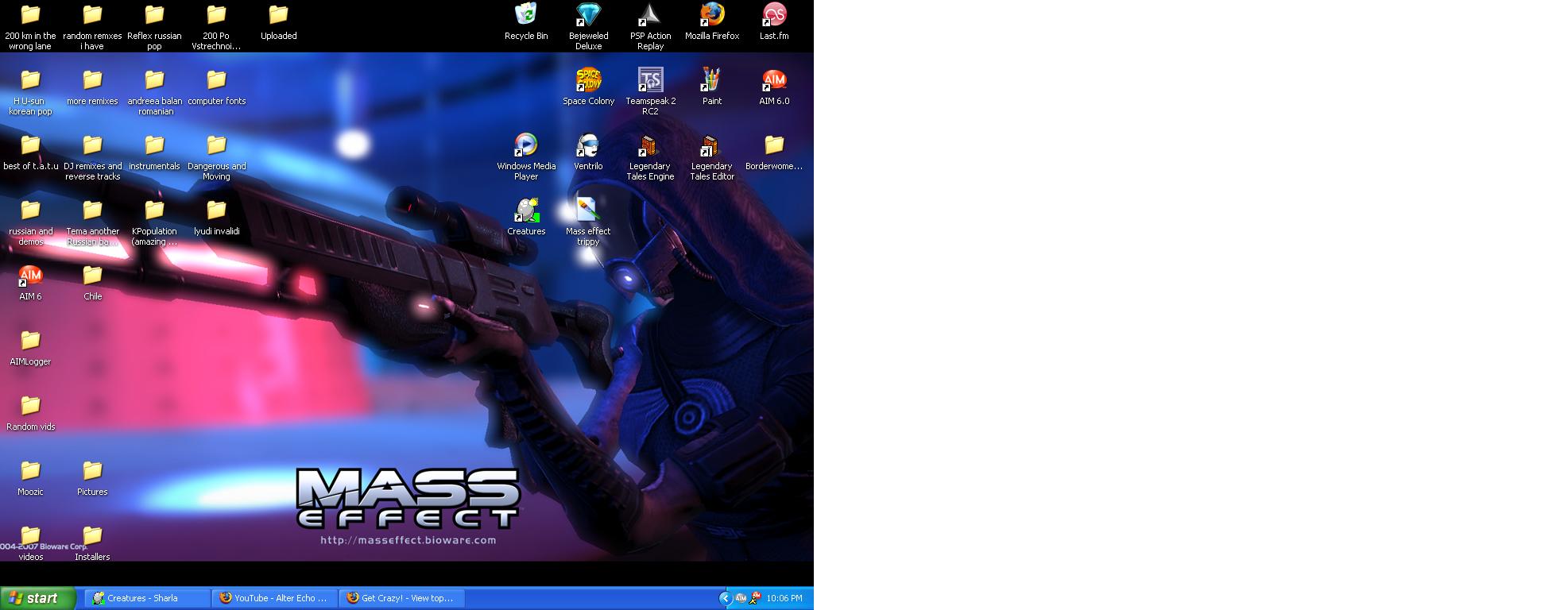Select the Legendary Tales Editor icon
The image size is (1568, 610).
(x=710, y=146)
